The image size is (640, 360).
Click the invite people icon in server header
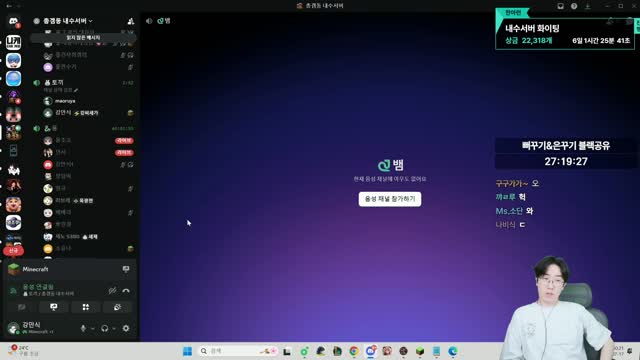[131, 21]
